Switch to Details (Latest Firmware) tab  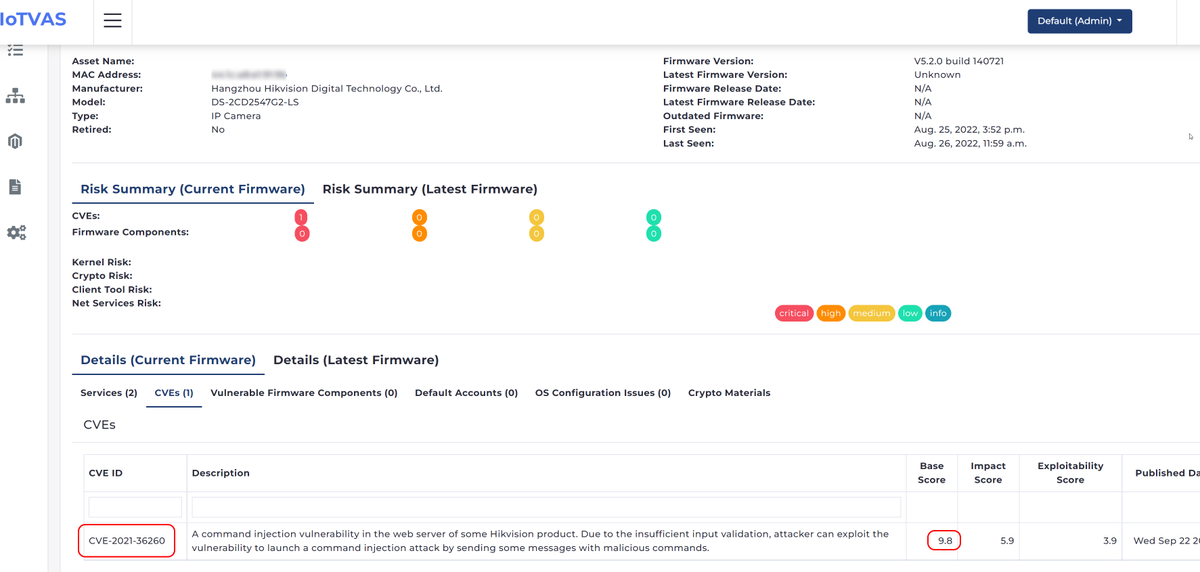click(356, 360)
